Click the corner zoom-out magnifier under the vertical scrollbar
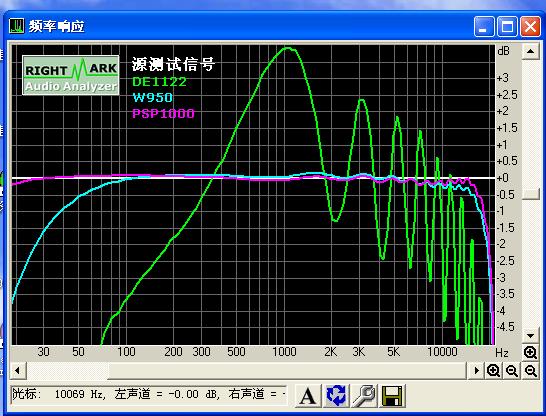Image resolution: width=546 pixels, height=416 pixels. click(x=530, y=370)
